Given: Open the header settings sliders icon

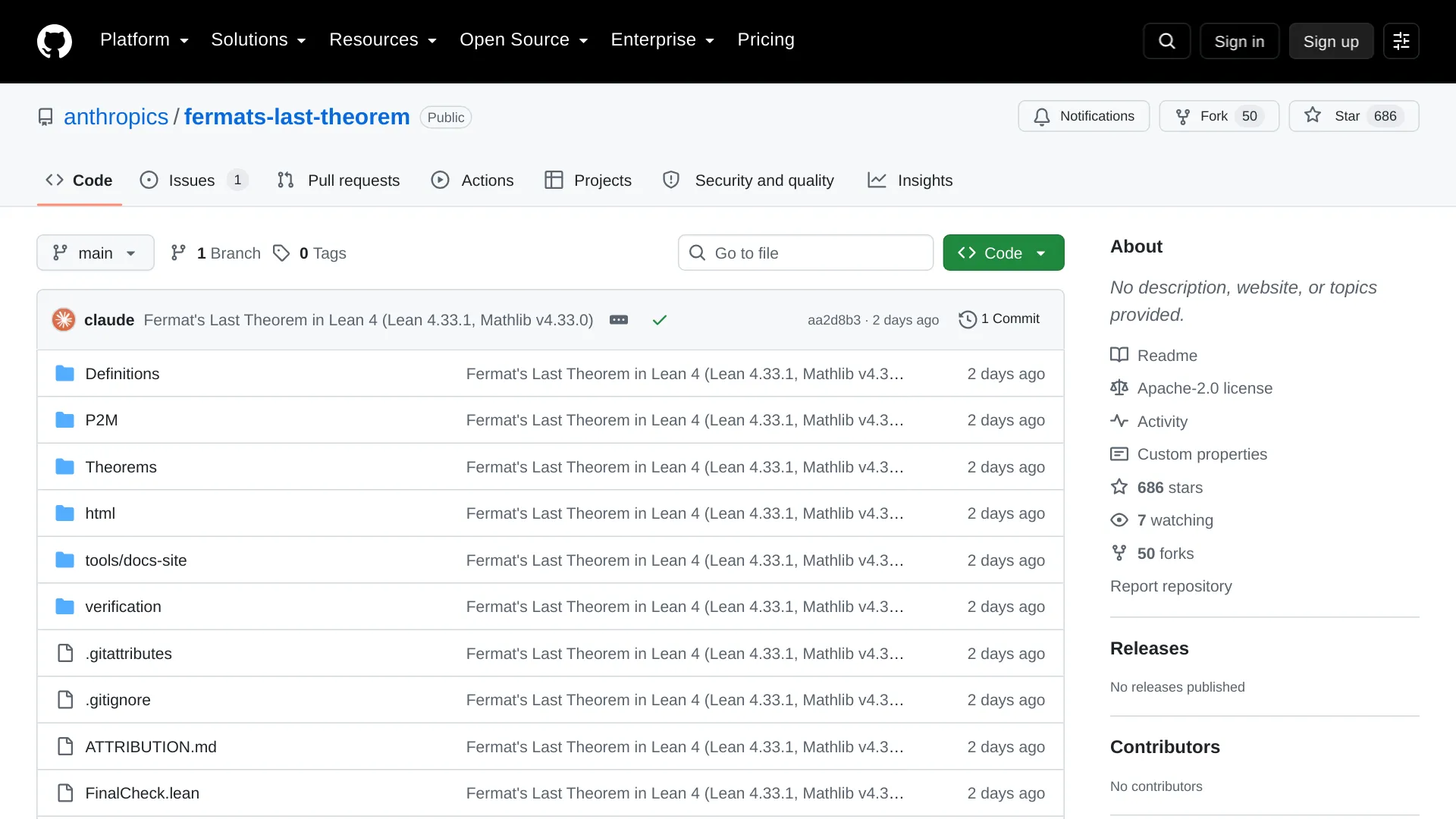Looking at the screenshot, I should click(x=1401, y=41).
